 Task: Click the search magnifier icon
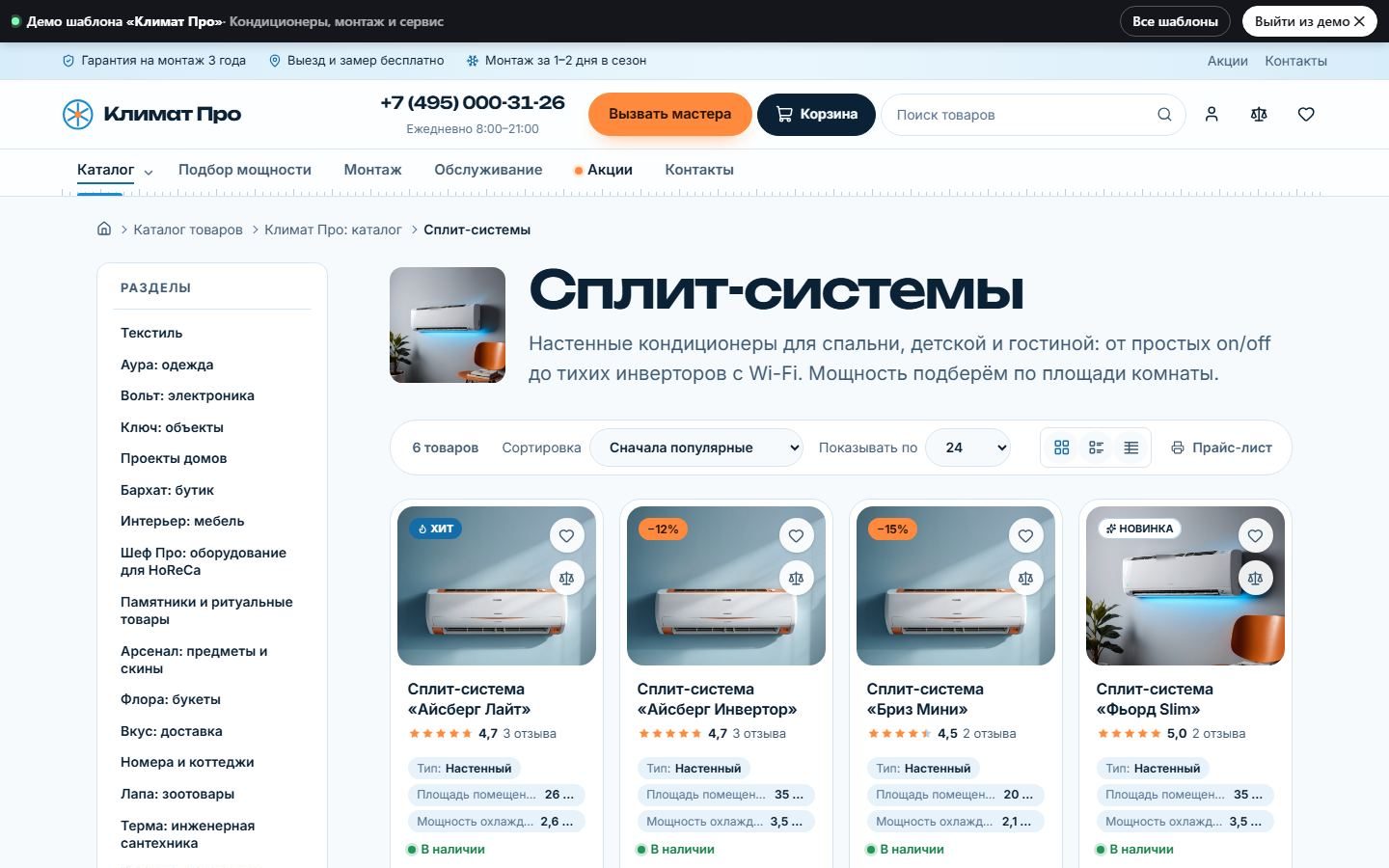[x=1164, y=114]
